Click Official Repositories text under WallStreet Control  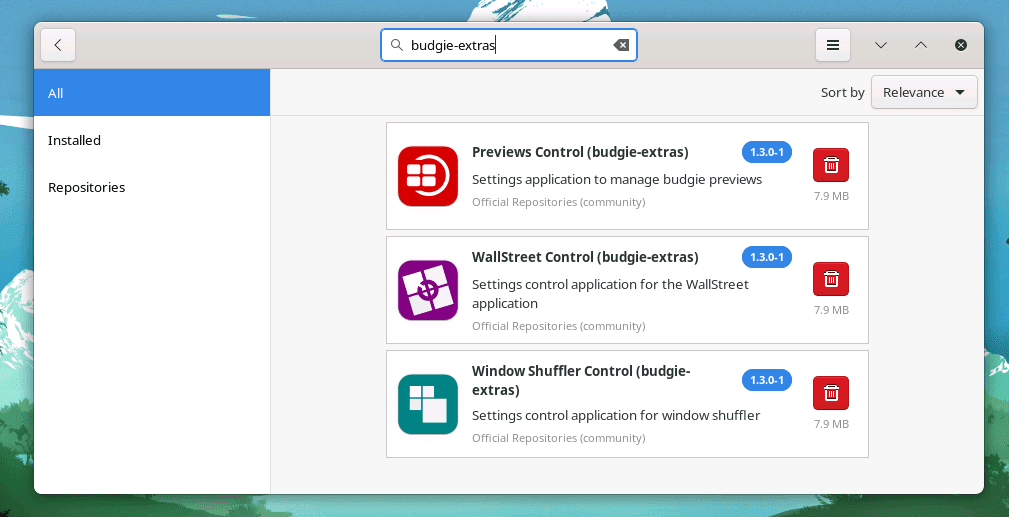tap(559, 326)
